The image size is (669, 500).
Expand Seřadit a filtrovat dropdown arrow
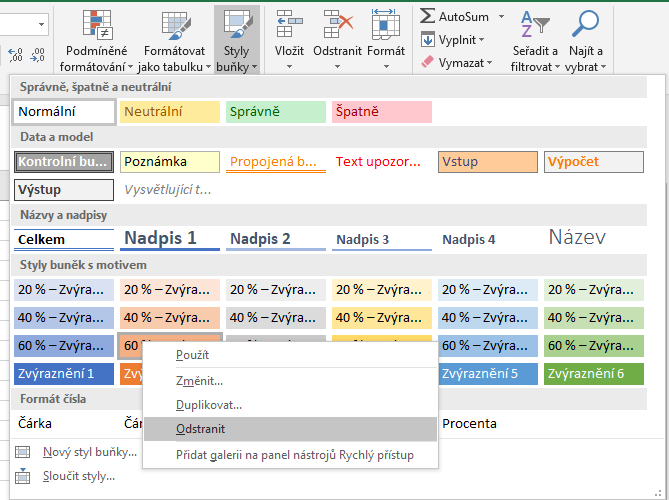[x=557, y=67]
